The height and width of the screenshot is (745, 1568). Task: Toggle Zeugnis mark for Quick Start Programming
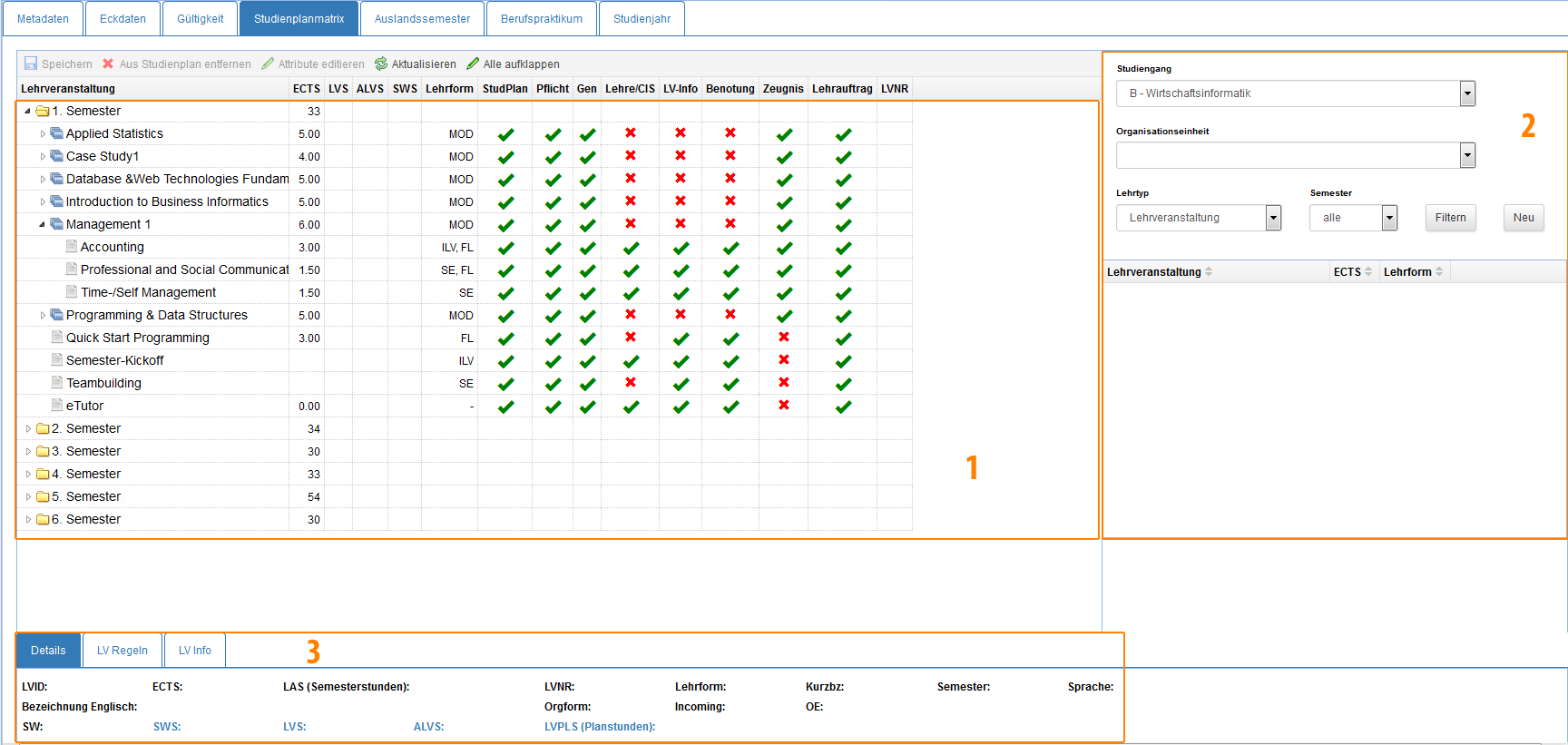pos(784,338)
